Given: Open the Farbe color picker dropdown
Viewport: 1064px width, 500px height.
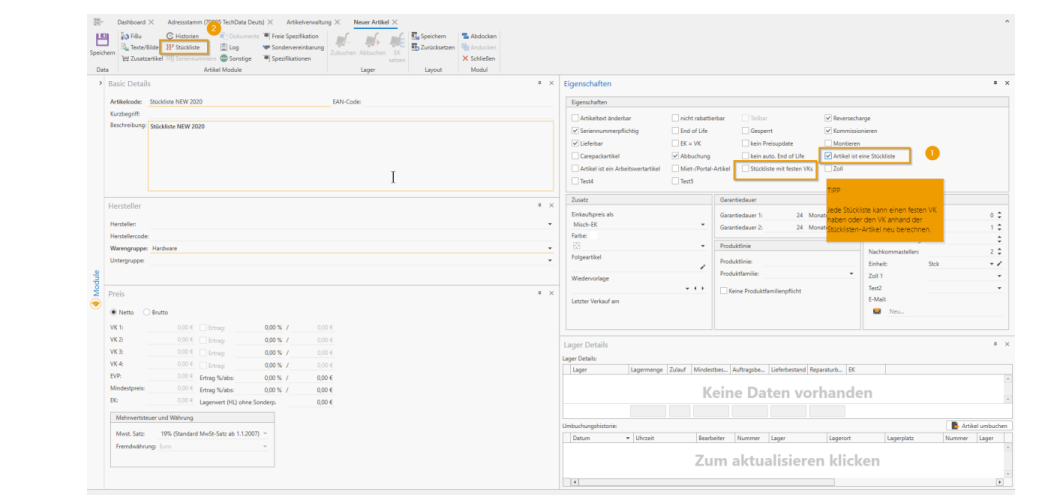Looking at the screenshot, I should coord(702,246).
